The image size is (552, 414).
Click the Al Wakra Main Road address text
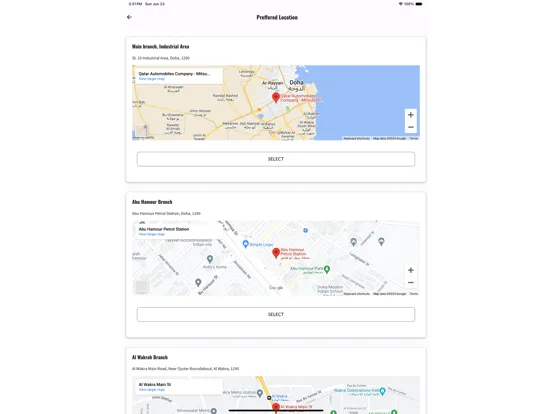(x=186, y=369)
